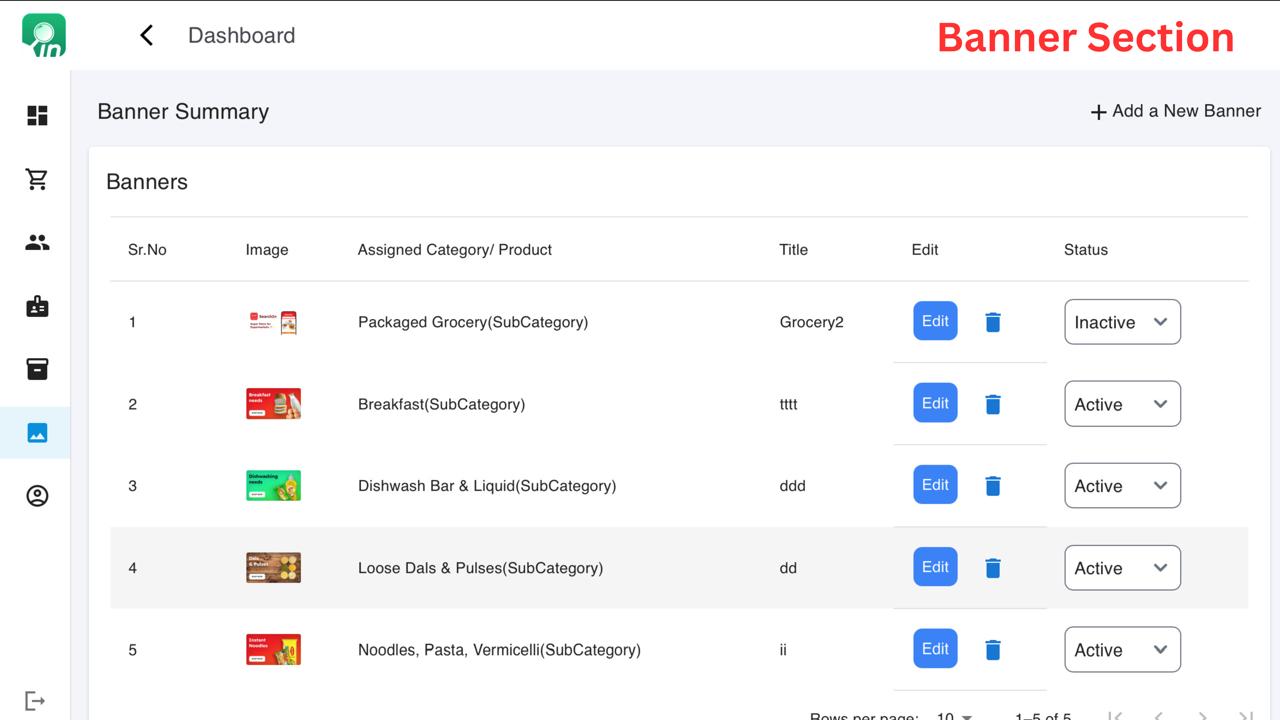Click the Breakfast banner thumbnail image
The height and width of the screenshot is (720, 1280).
pos(273,404)
